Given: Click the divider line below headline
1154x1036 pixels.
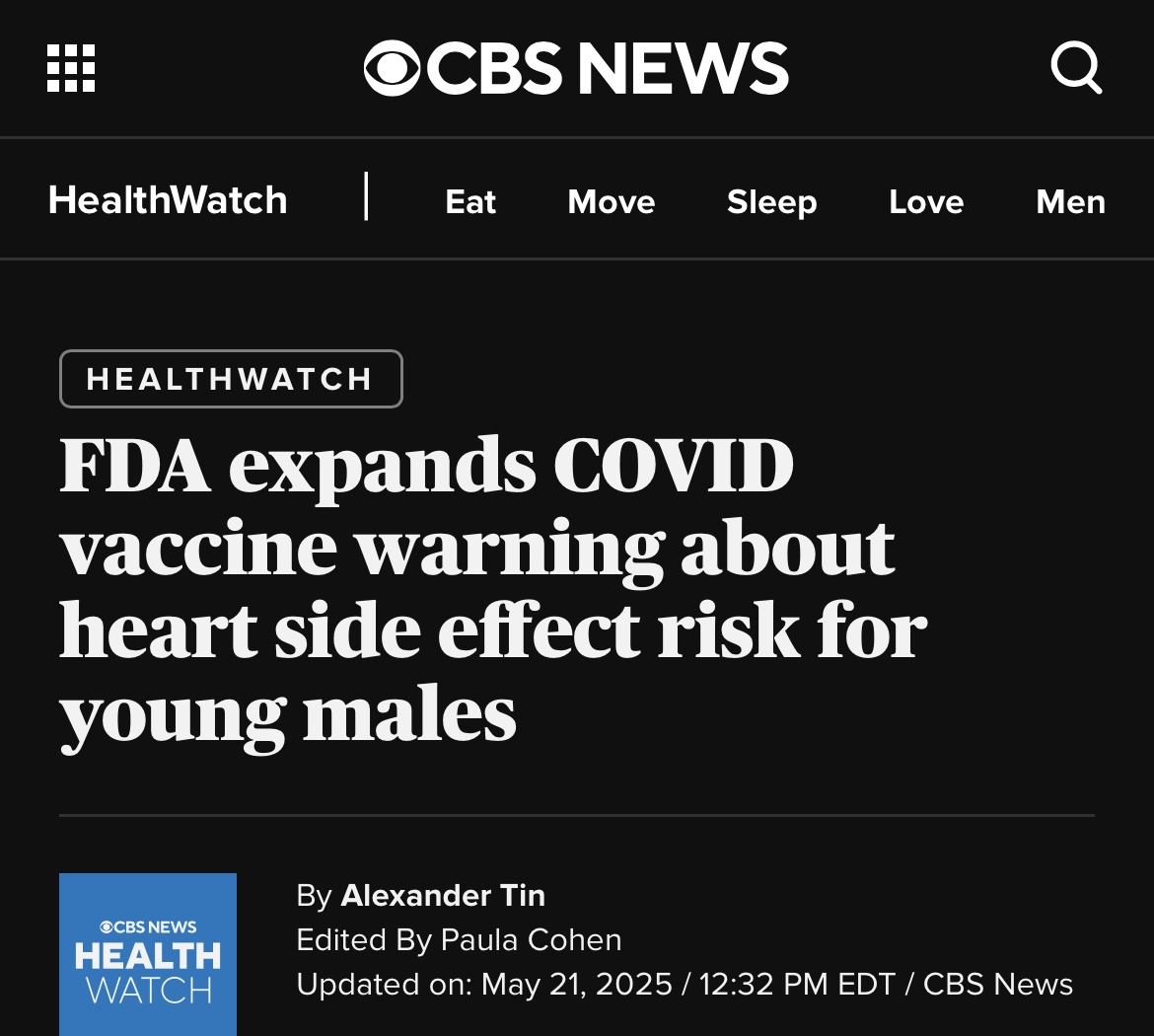Looking at the screenshot, I should 577,815.
